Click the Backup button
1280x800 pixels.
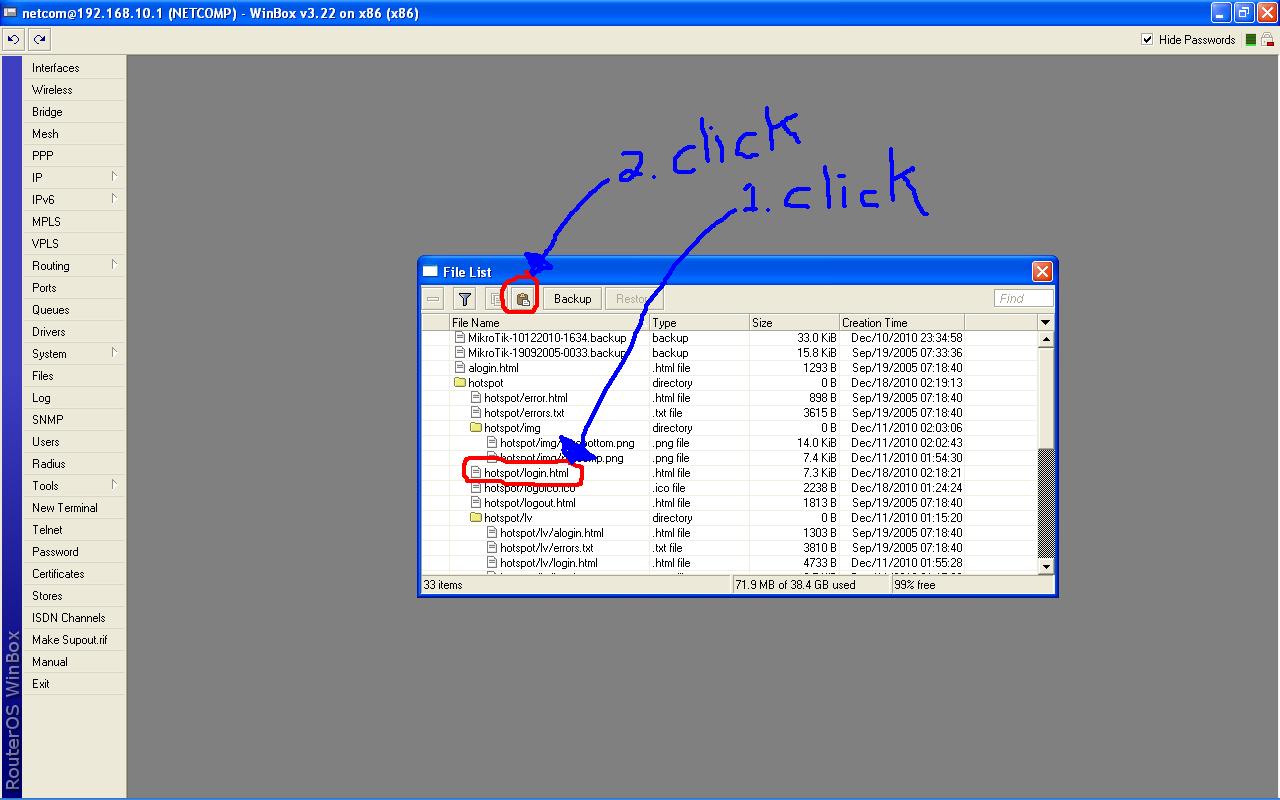click(x=571, y=298)
